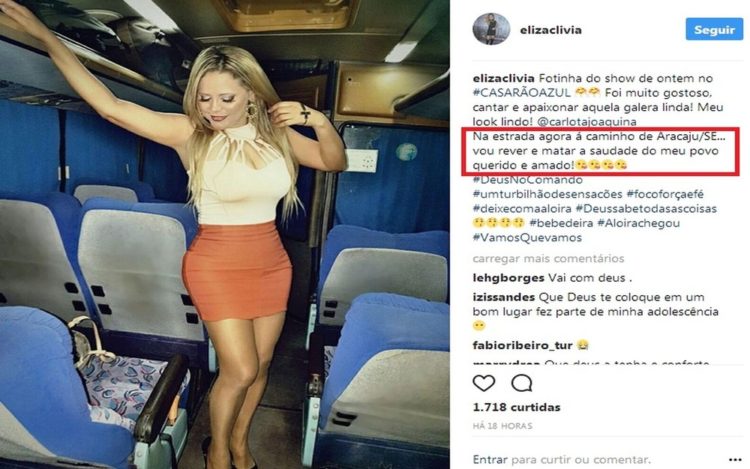Open the #DeusNoComando hashtag
750x469 pixels.
(528, 180)
